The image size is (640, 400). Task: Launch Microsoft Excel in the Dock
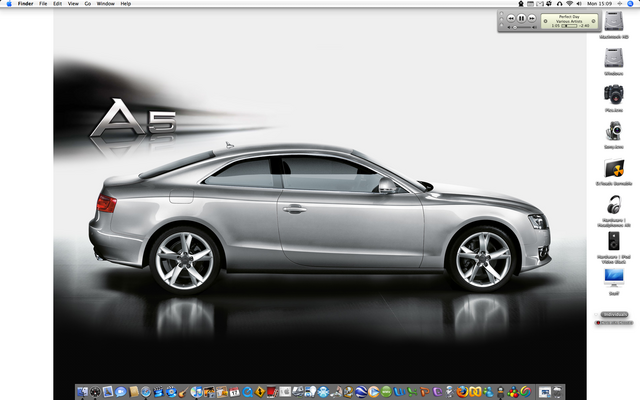pos(412,392)
